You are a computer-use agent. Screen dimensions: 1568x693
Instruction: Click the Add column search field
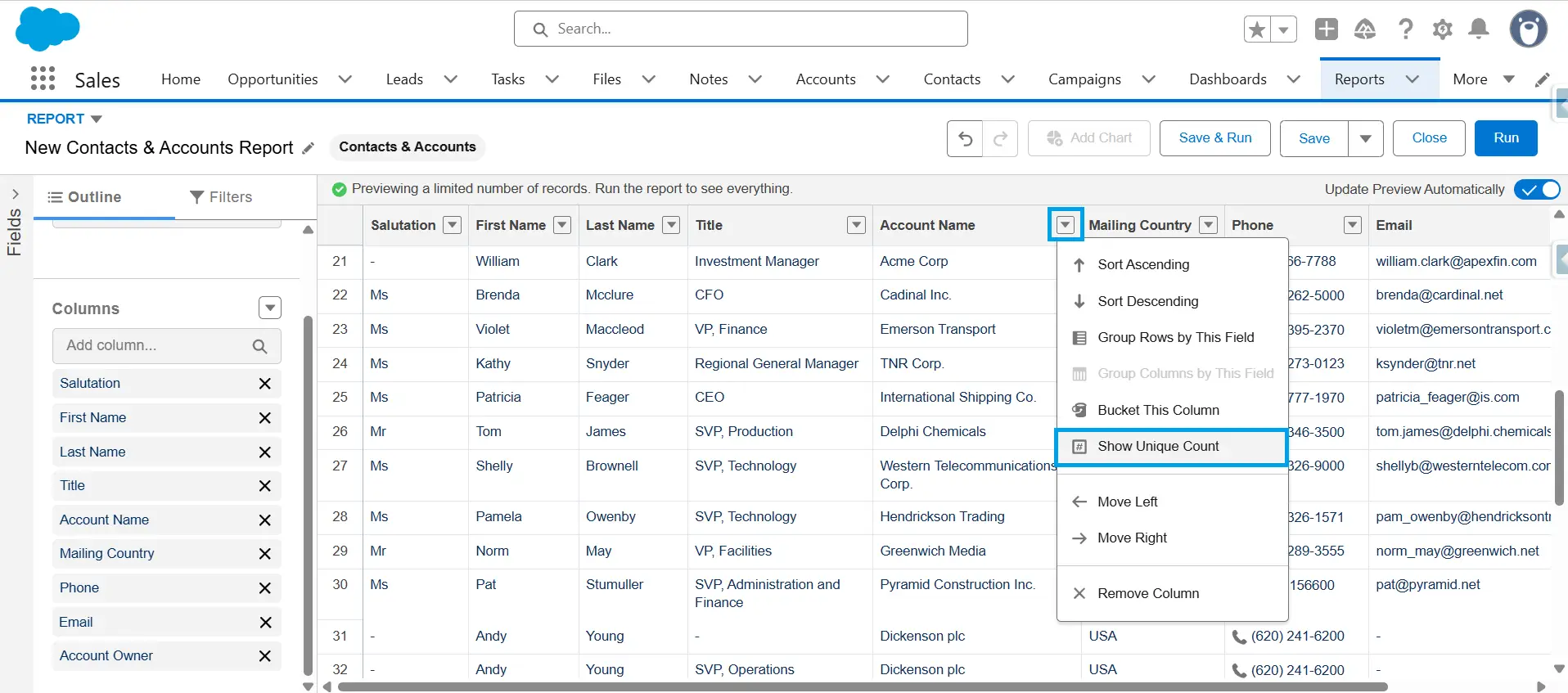(x=167, y=346)
